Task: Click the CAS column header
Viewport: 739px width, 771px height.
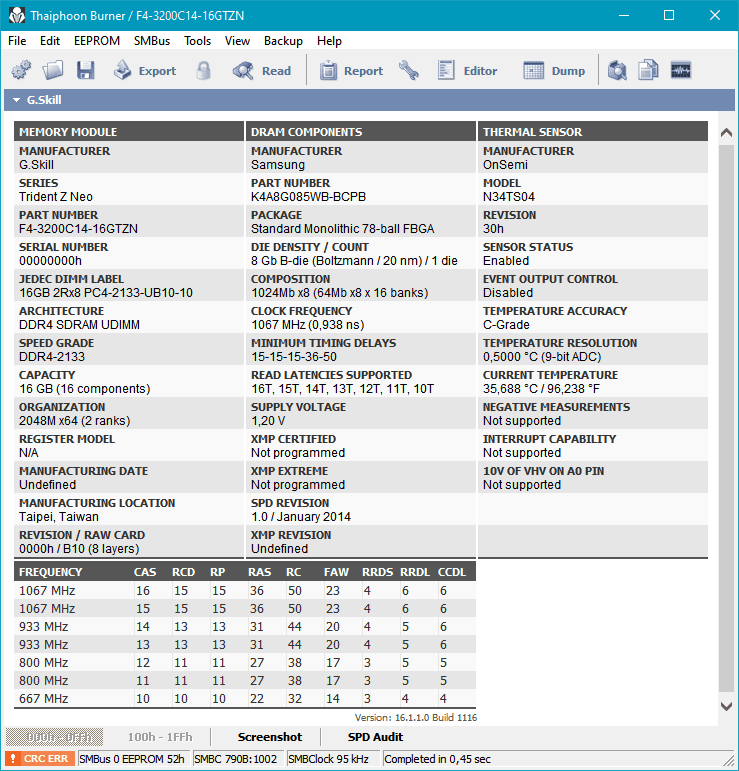Action: click(145, 572)
